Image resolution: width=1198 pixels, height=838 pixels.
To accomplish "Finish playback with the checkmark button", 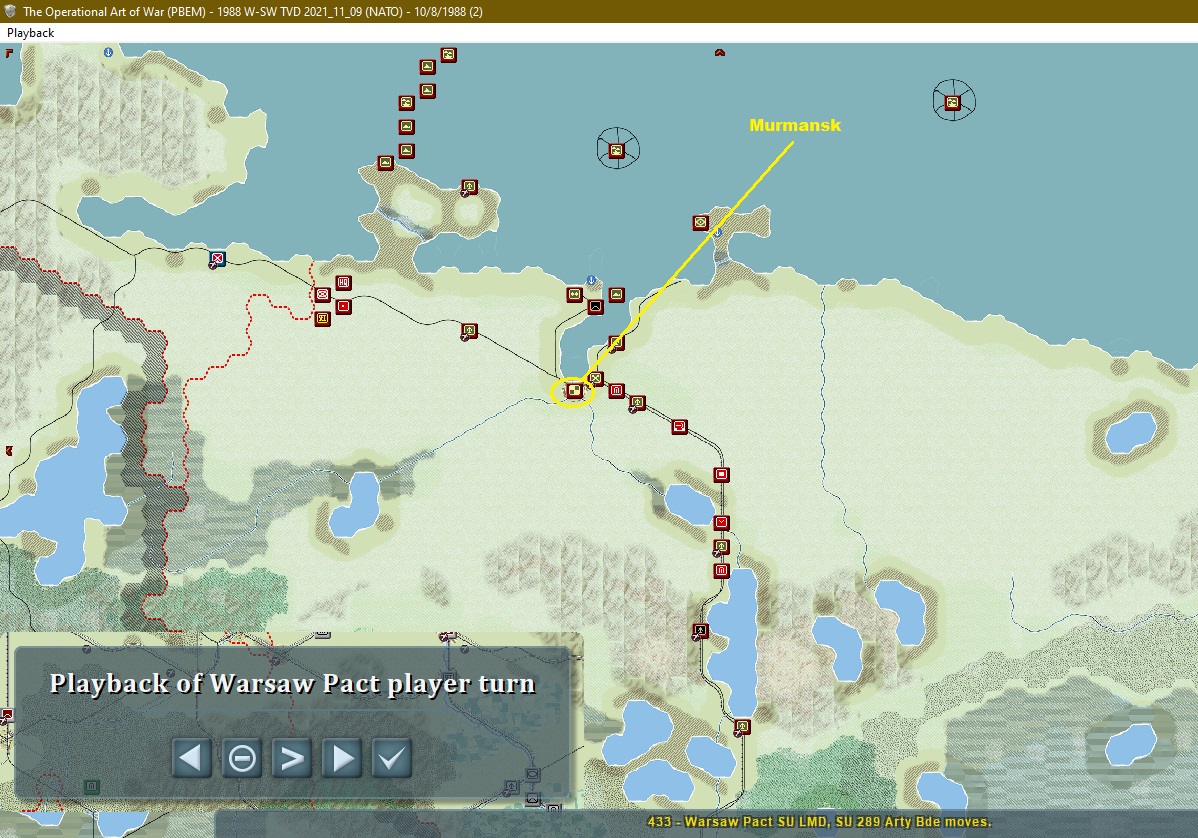I will 392,758.
